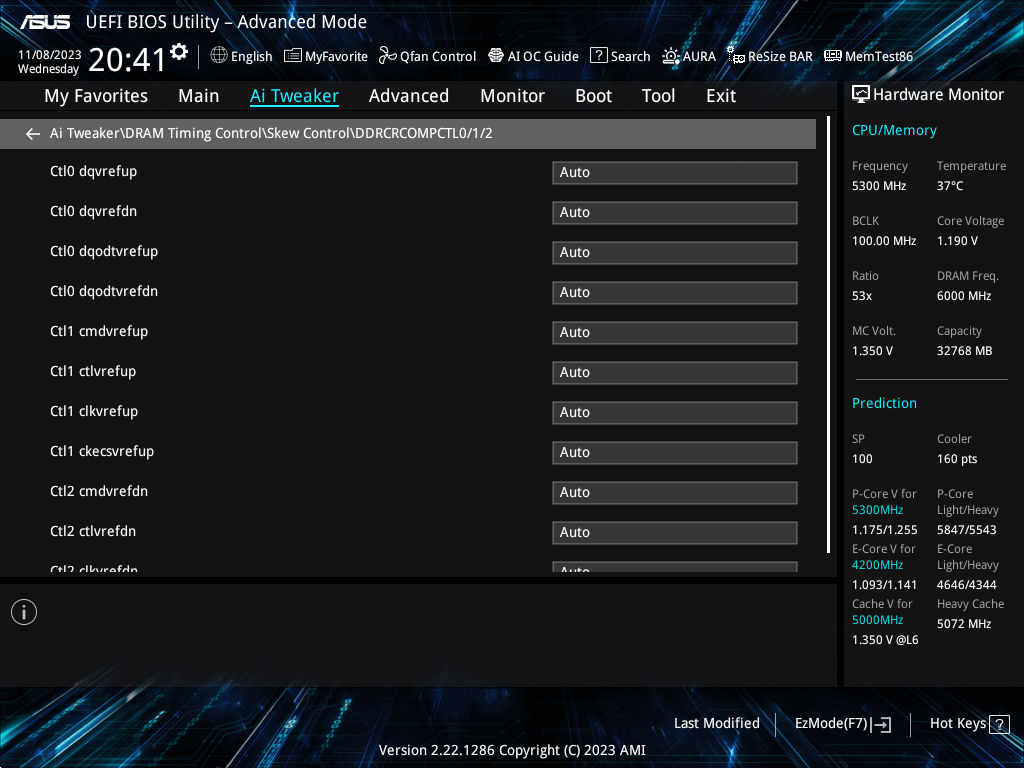
Task: Click the EzMode exit arrow icon
Action: 881,724
